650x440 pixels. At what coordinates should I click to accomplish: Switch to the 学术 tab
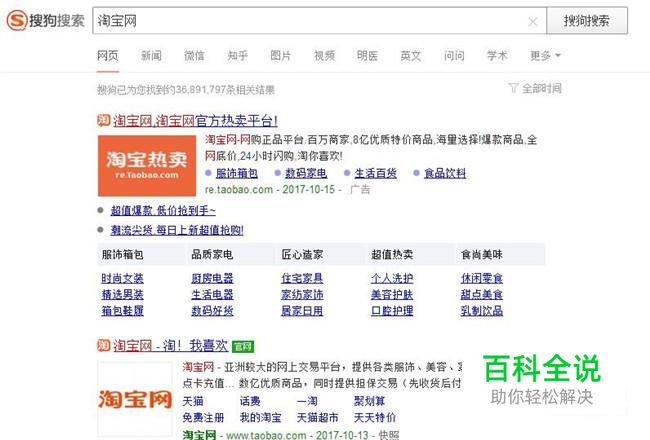[x=497, y=56]
